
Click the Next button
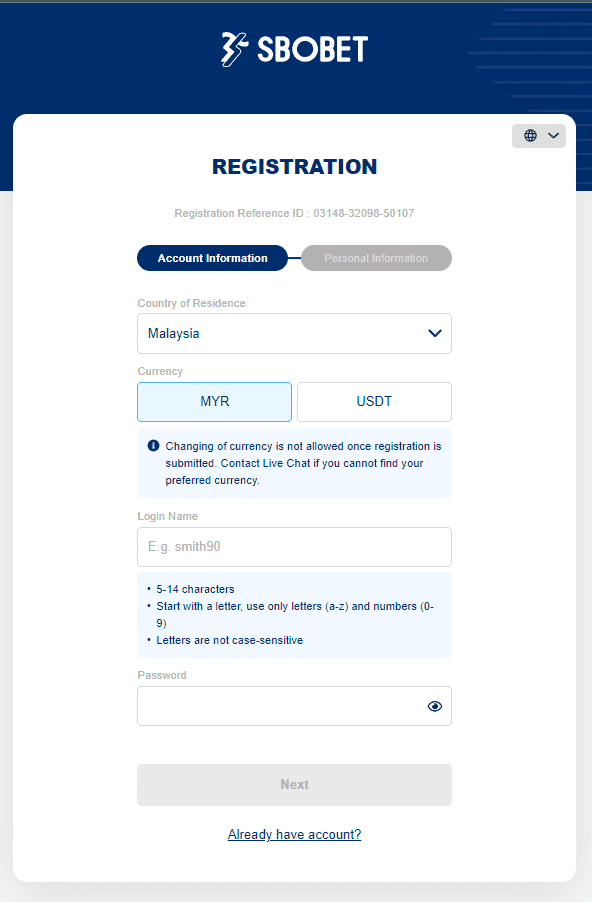click(x=295, y=785)
